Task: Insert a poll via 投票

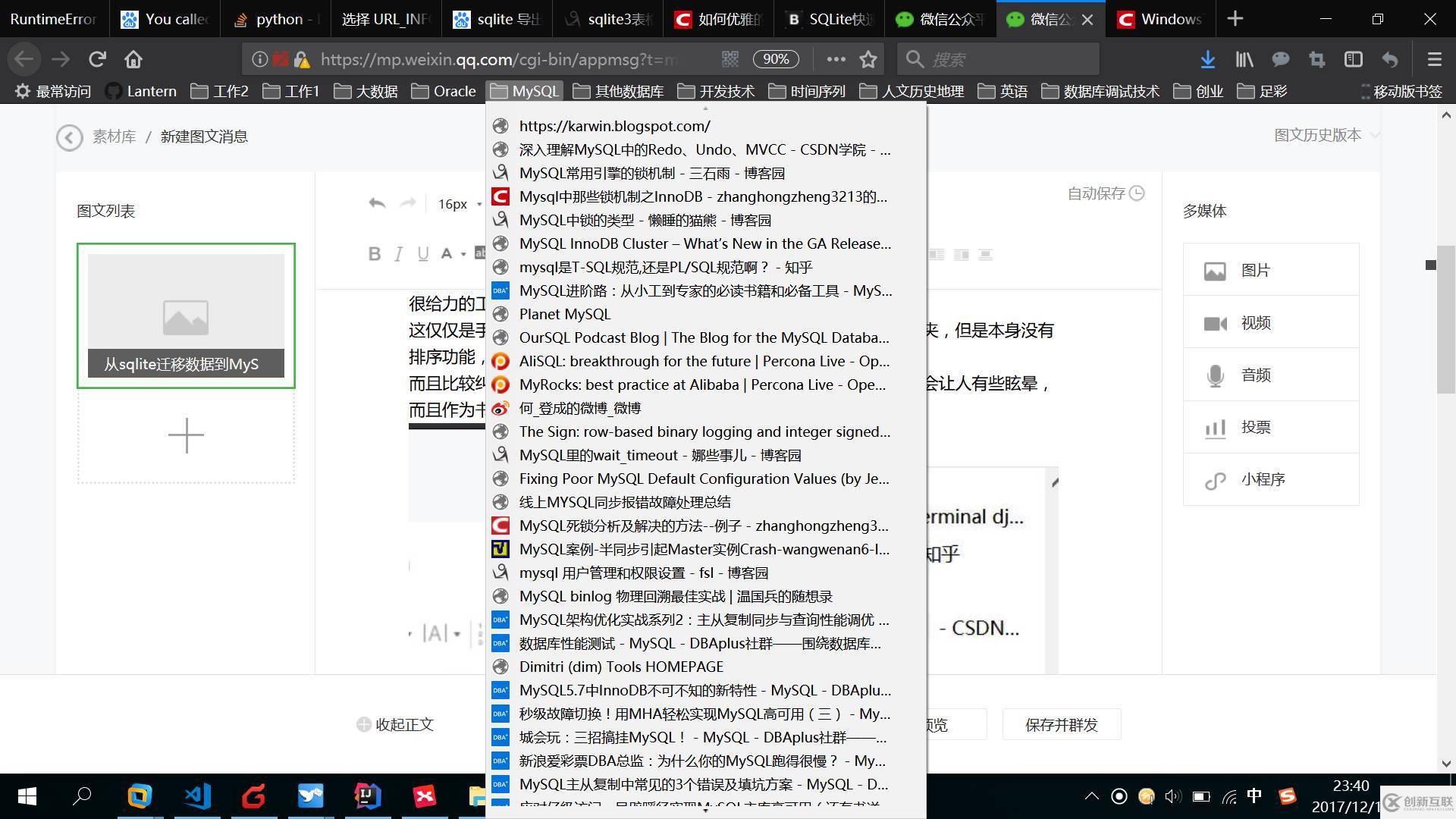Action: [x=1271, y=427]
